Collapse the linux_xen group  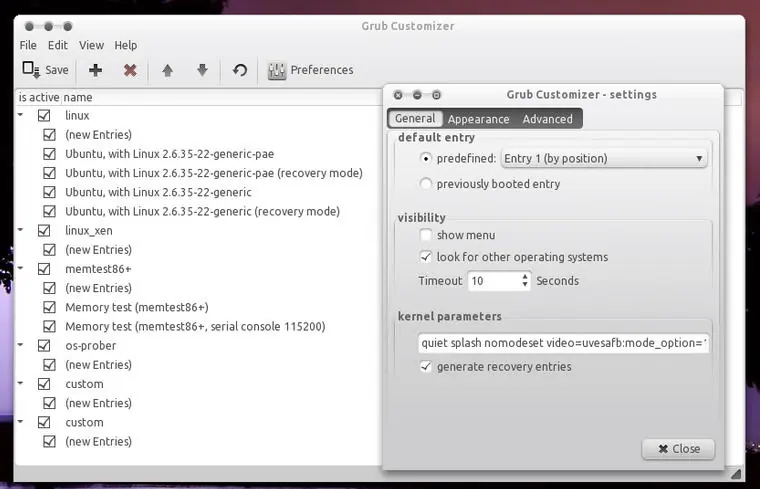[x=20, y=230]
